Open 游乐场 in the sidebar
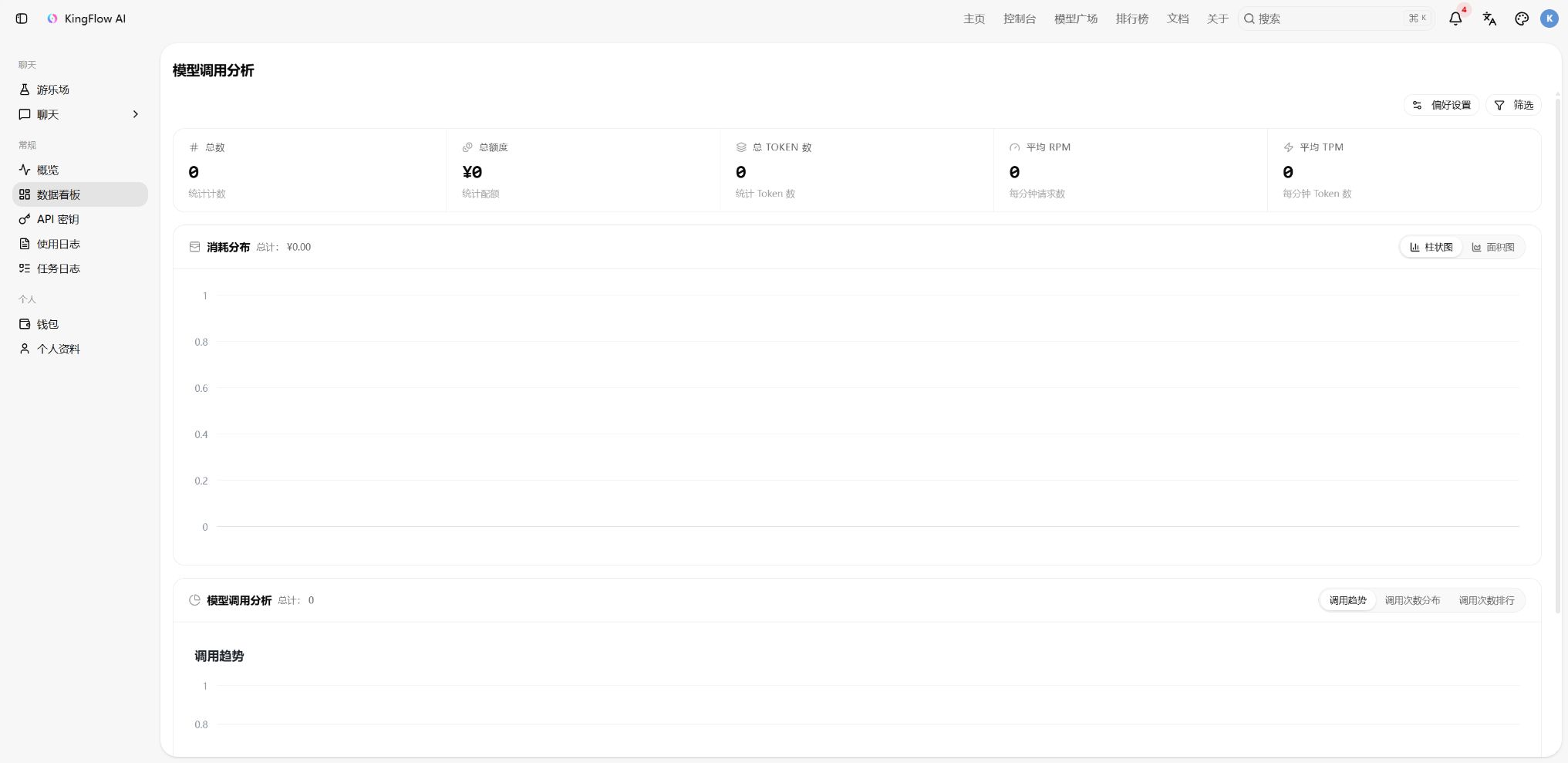Viewport: 1568px width, 763px height. 80,89
